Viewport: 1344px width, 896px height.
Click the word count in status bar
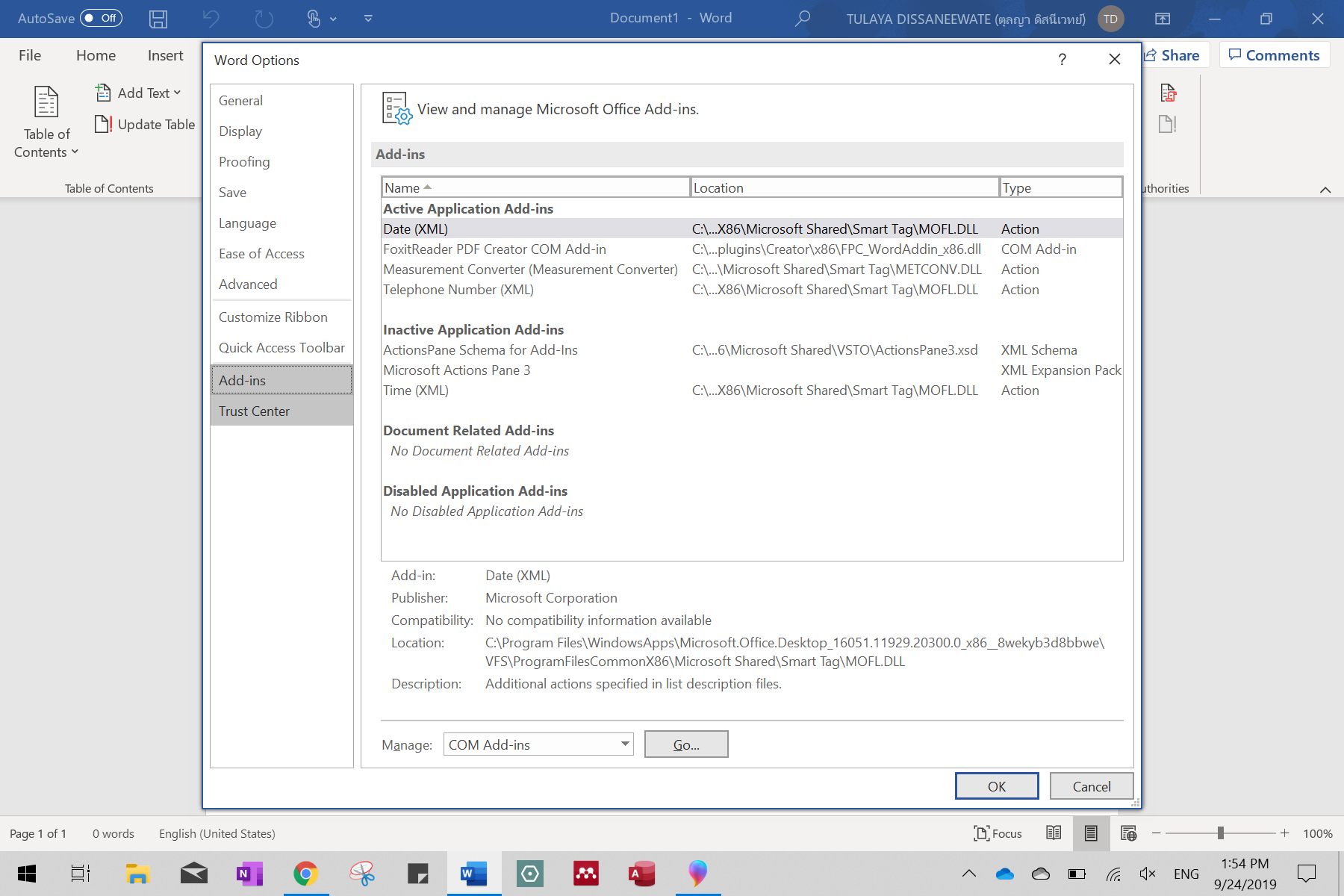coord(113,833)
